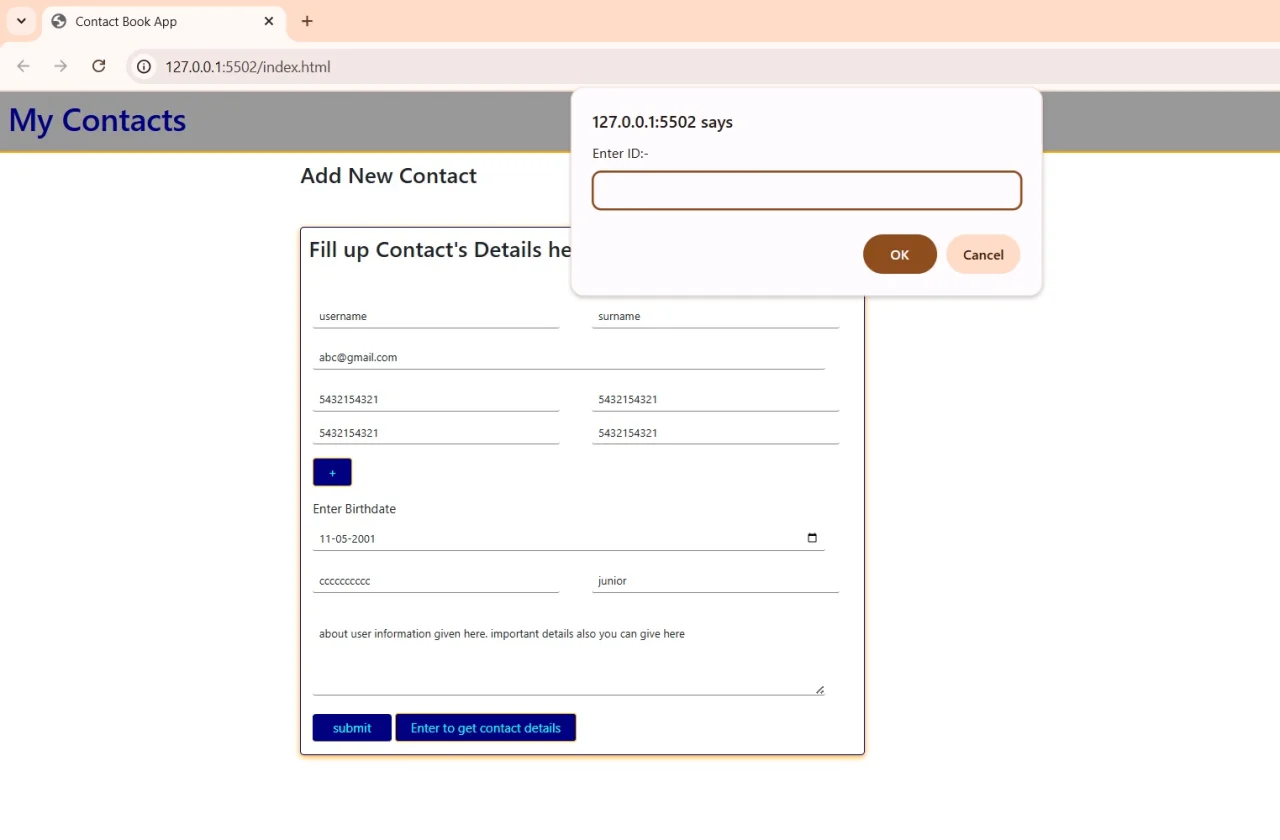The width and height of the screenshot is (1280, 840).
Task: Click the Contact Book App tab globe favicon
Action: pyautogui.click(x=59, y=21)
